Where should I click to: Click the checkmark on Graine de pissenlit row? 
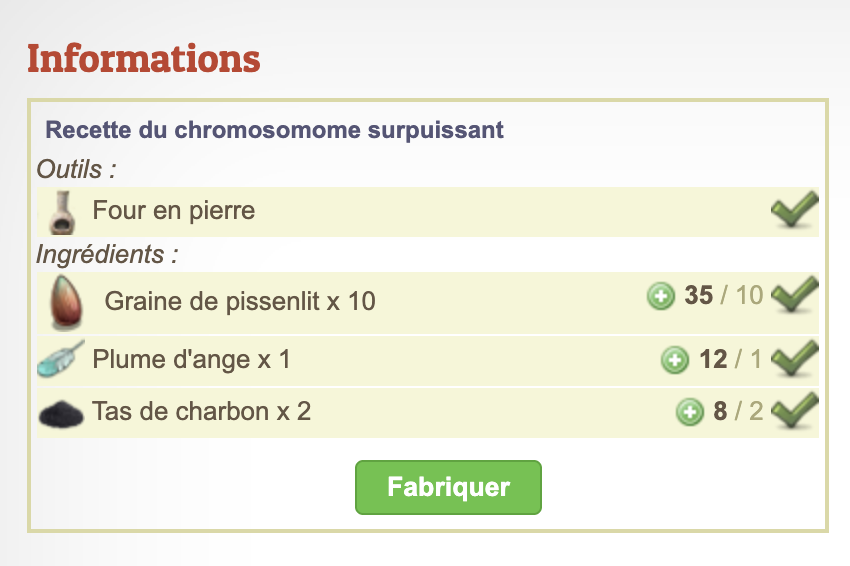coord(796,295)
